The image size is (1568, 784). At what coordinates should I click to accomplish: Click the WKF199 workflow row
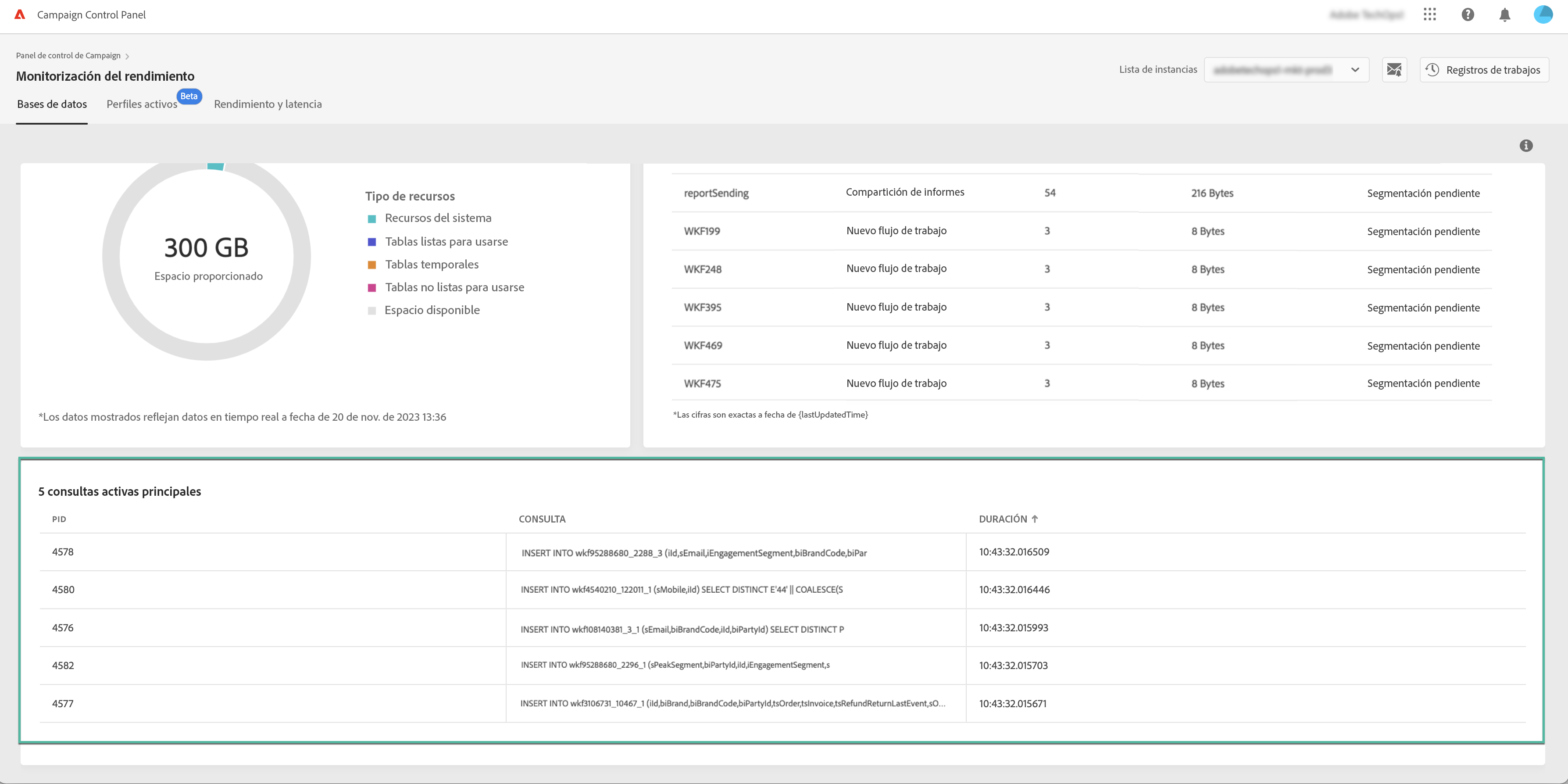[x=702, y=231]
